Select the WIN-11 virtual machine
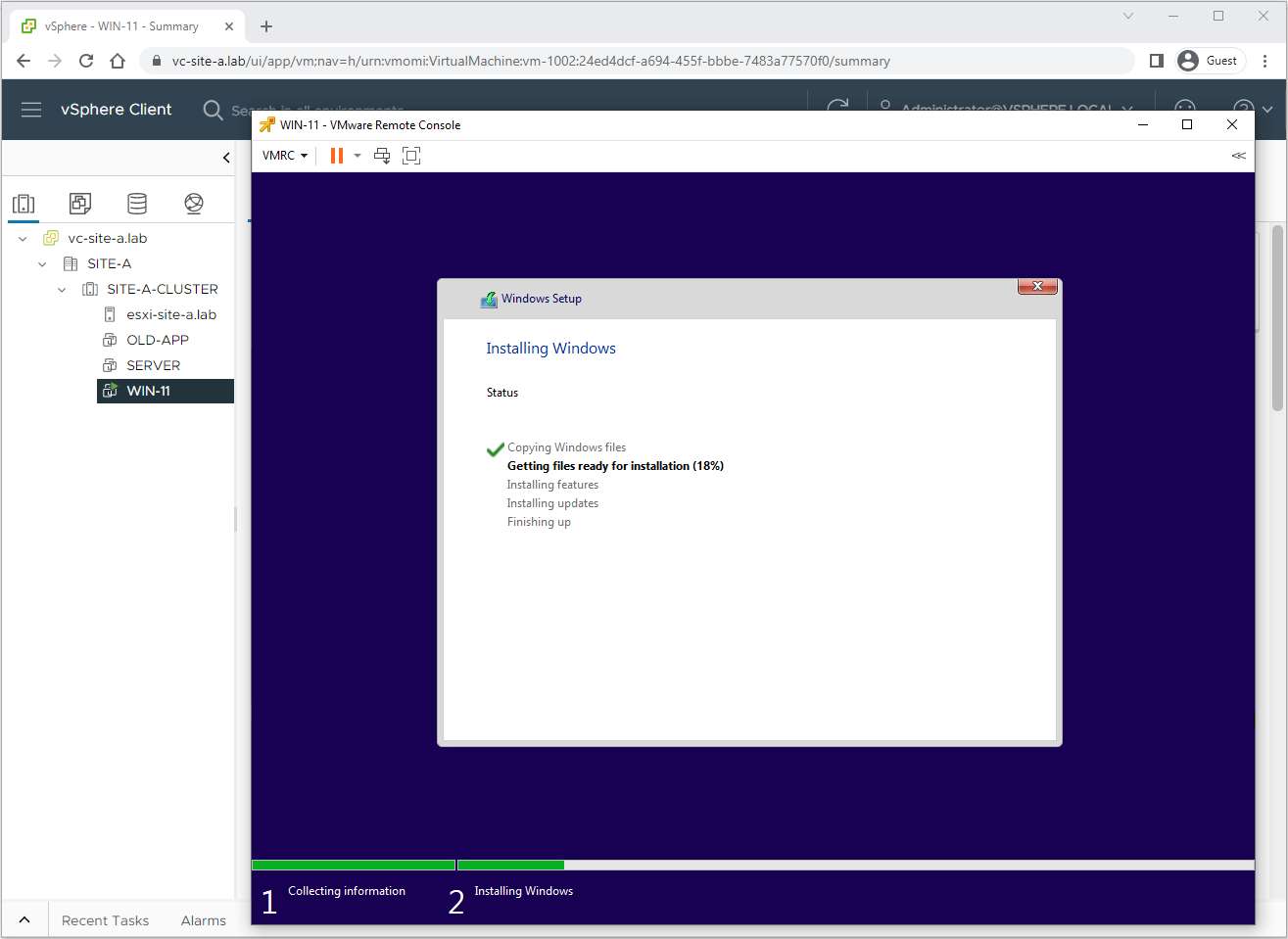 click(x=166, y=391)
